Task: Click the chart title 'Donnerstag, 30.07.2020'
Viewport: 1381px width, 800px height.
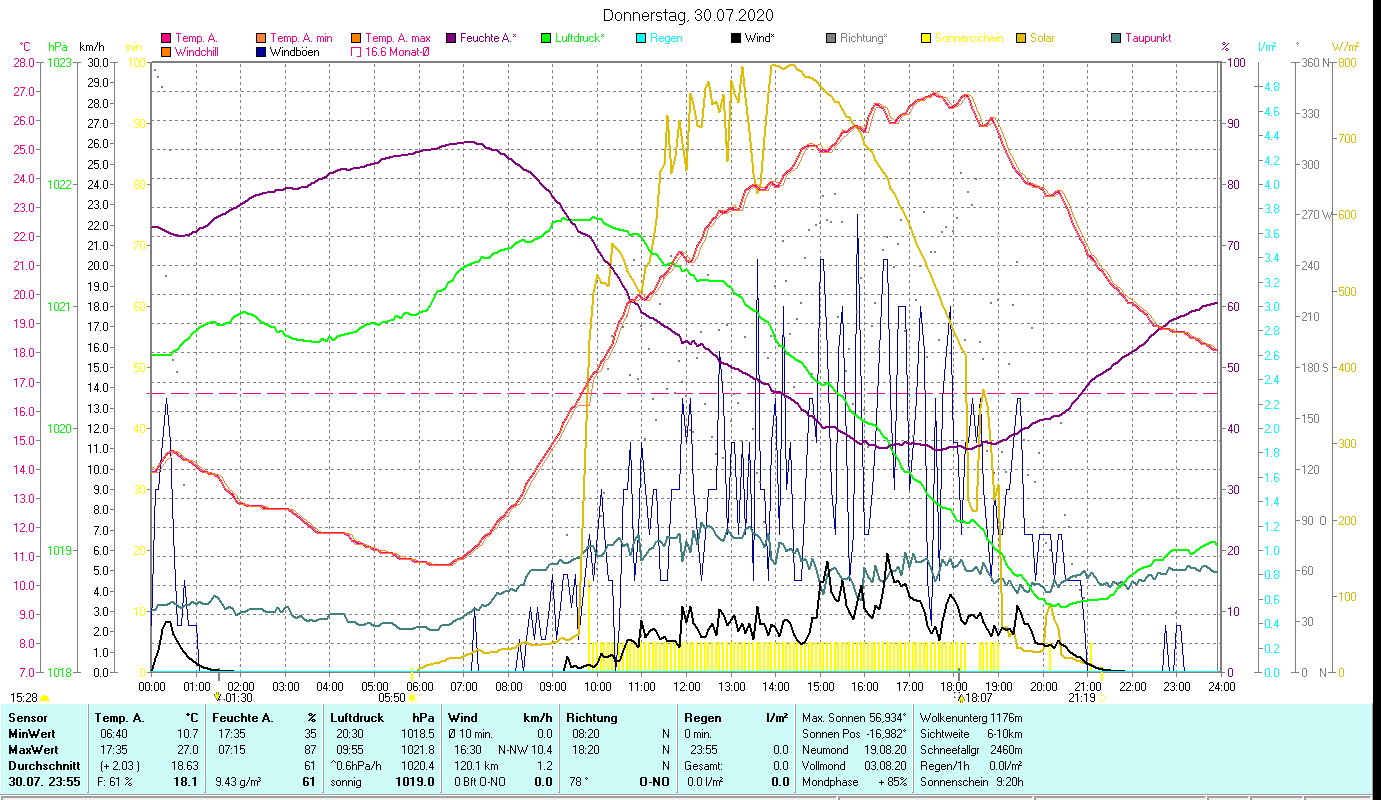Action: point(689,16)
